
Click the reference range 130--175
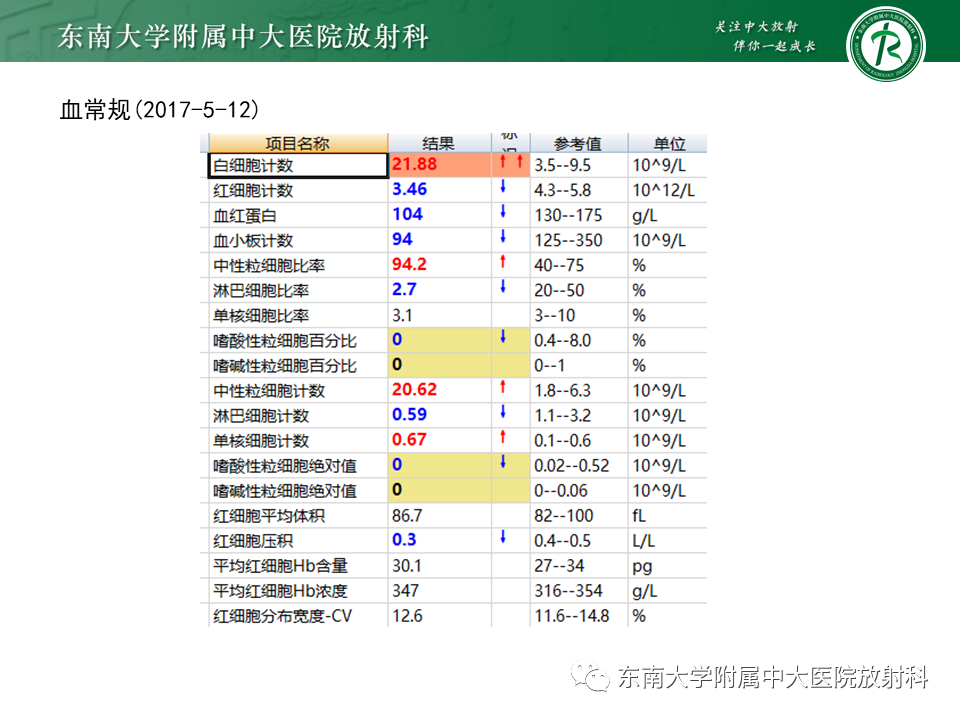click(568, 216)
